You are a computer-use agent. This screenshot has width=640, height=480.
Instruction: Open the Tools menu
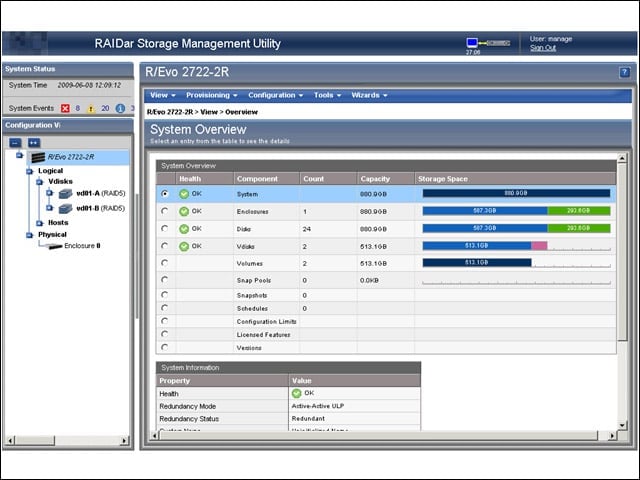click(x=327, y=95)
